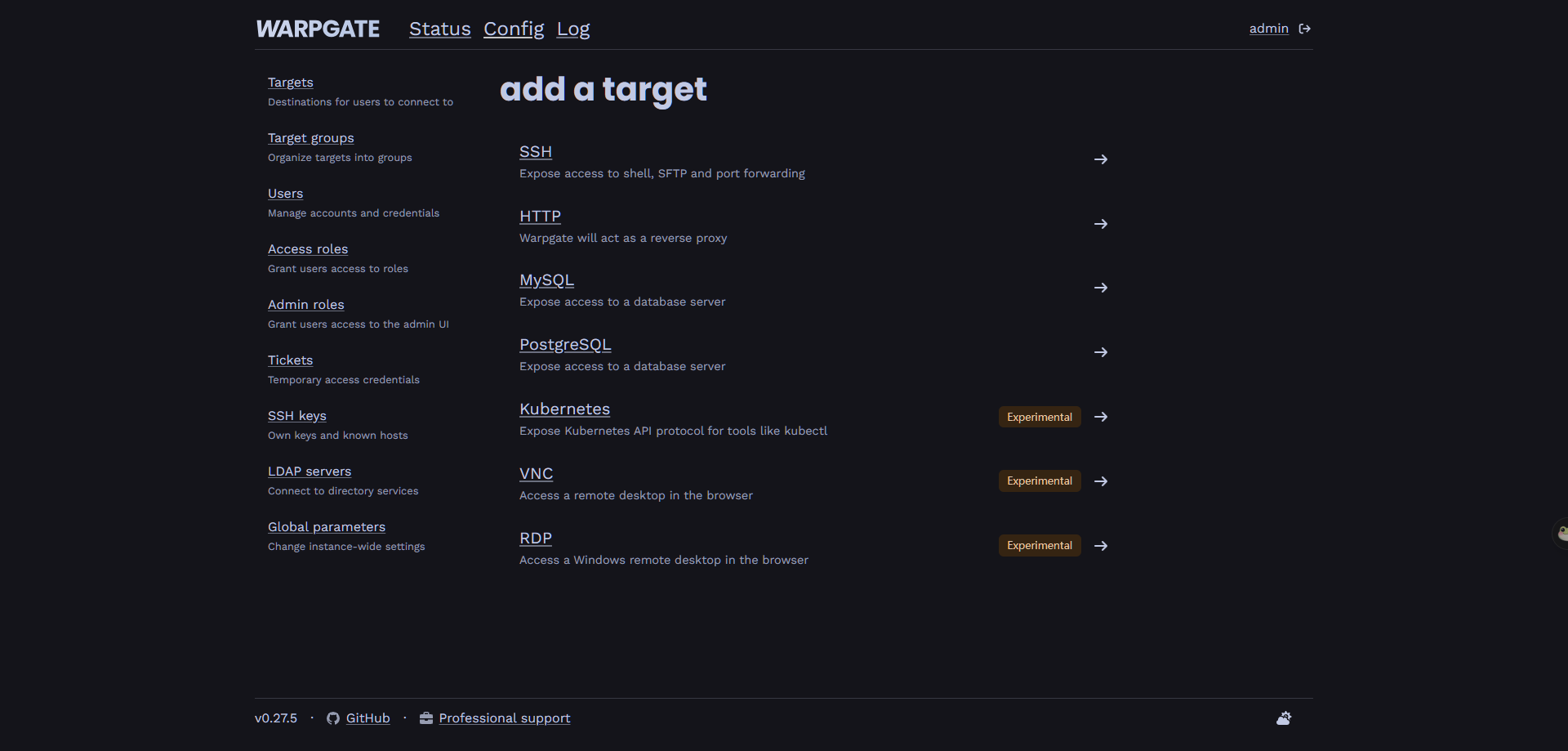Open the Status page in the top navigation
The image size is (1568, 751).
tap(439, 29)
